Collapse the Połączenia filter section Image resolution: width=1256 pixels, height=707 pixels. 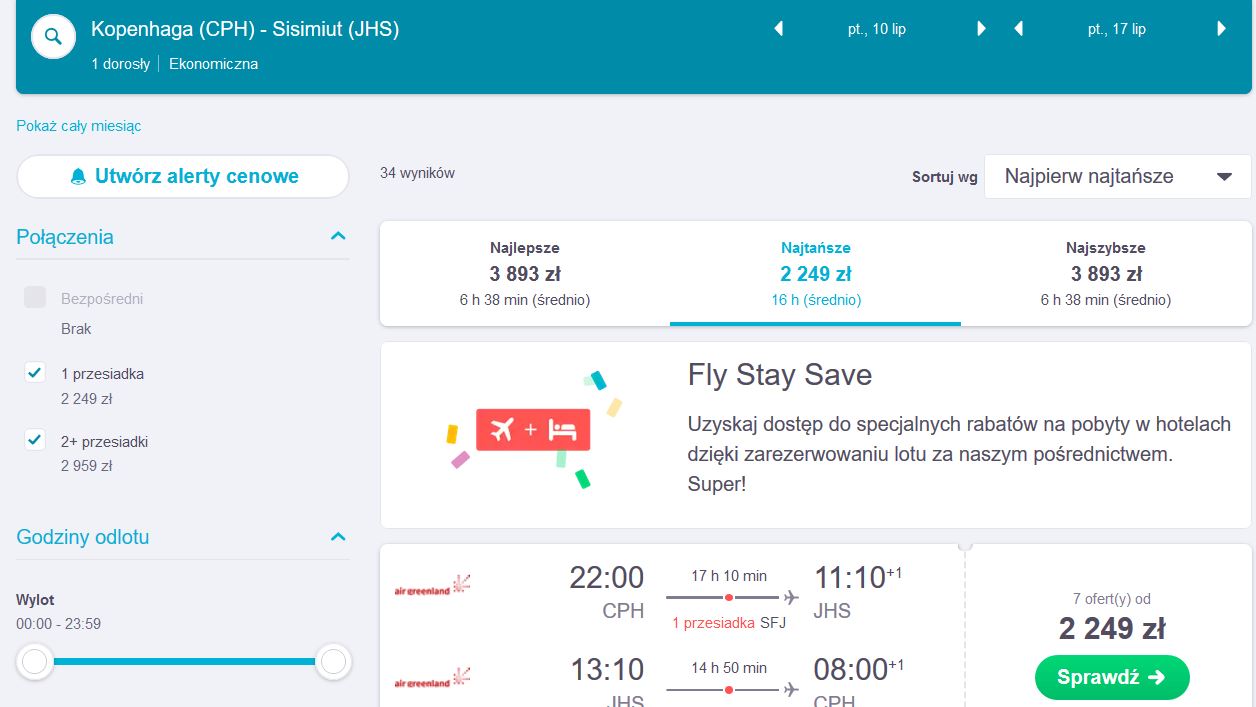338,237
